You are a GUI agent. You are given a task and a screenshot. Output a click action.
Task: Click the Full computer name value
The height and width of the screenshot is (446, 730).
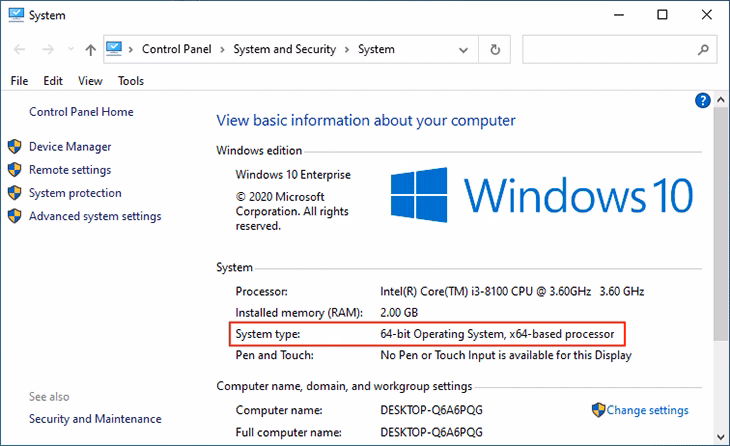pos(431,432)
